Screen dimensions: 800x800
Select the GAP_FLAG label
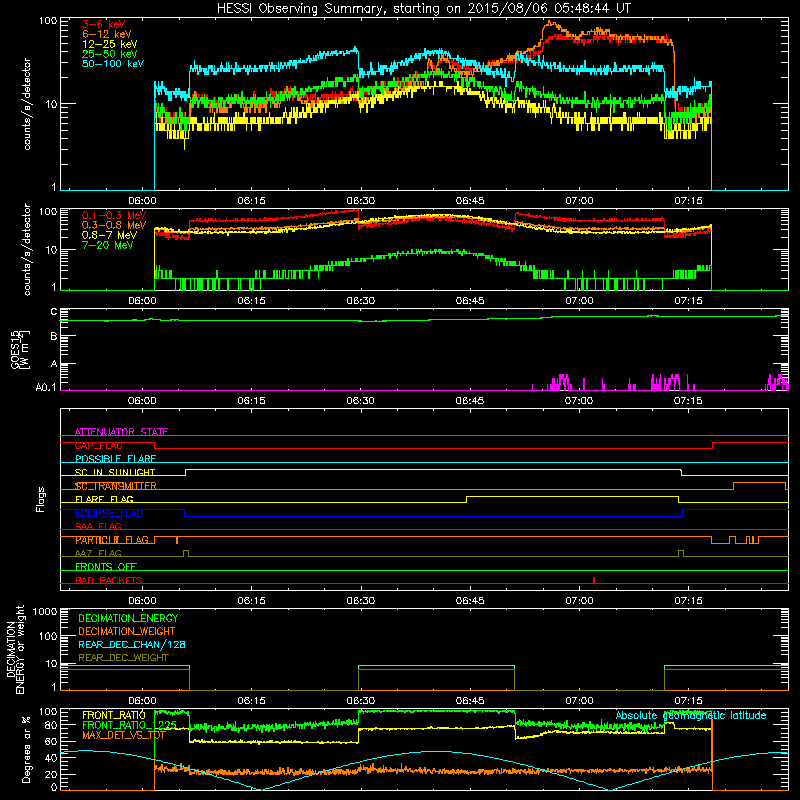pos(98,446)
